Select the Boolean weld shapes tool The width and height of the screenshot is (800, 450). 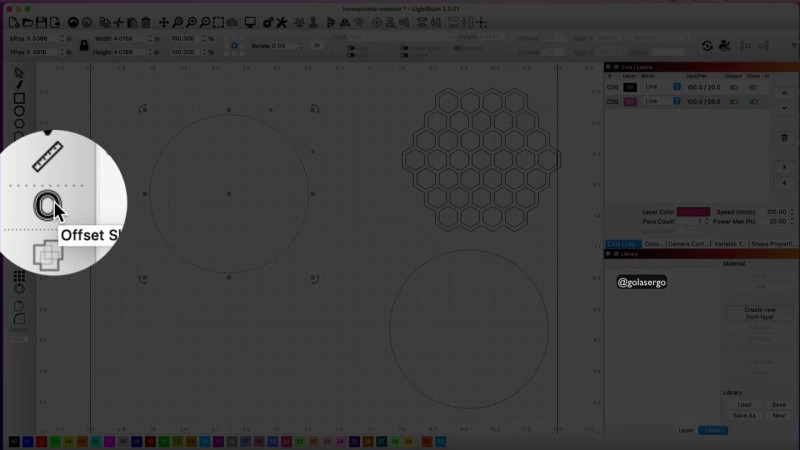click(x=46, y=254)
